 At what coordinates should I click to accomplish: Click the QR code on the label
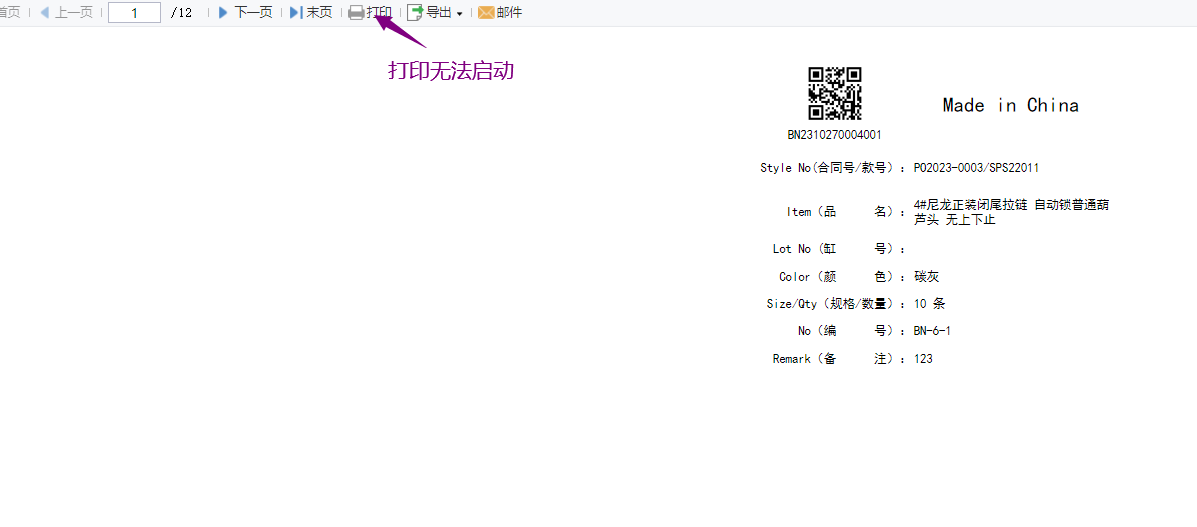click(x=834, y=94)
